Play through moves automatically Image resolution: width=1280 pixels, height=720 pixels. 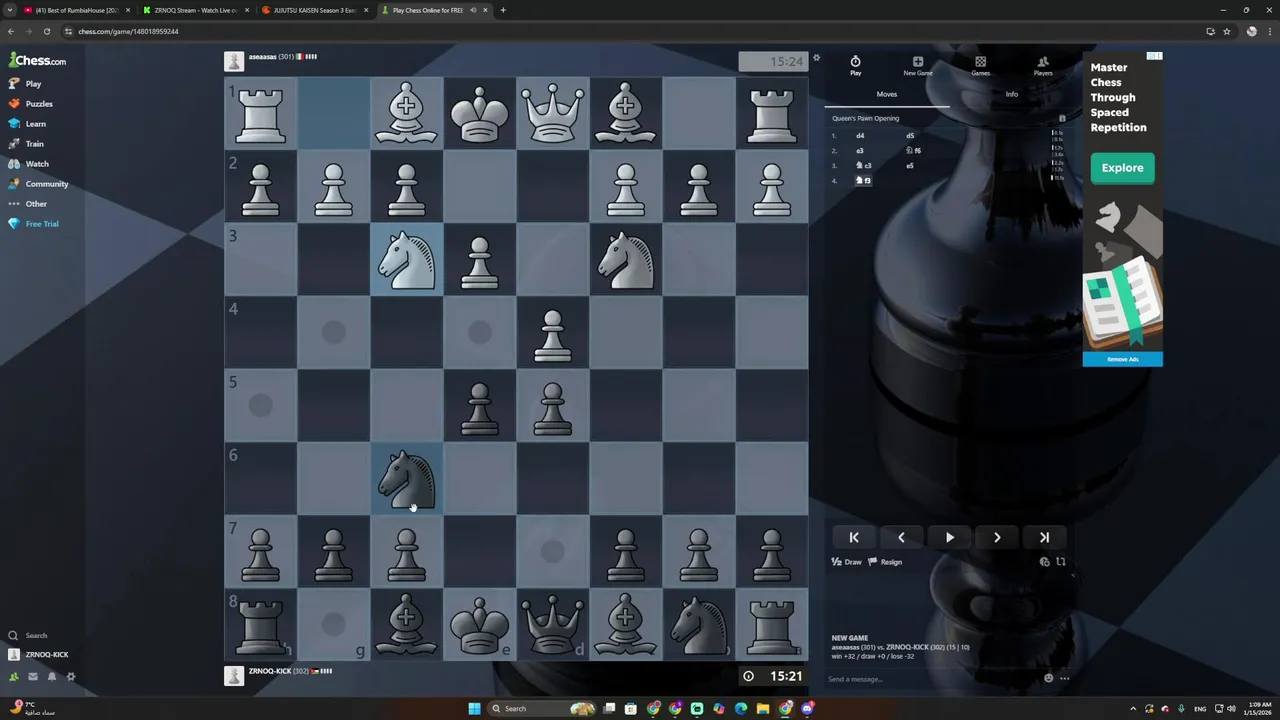(x=949, y=537)
